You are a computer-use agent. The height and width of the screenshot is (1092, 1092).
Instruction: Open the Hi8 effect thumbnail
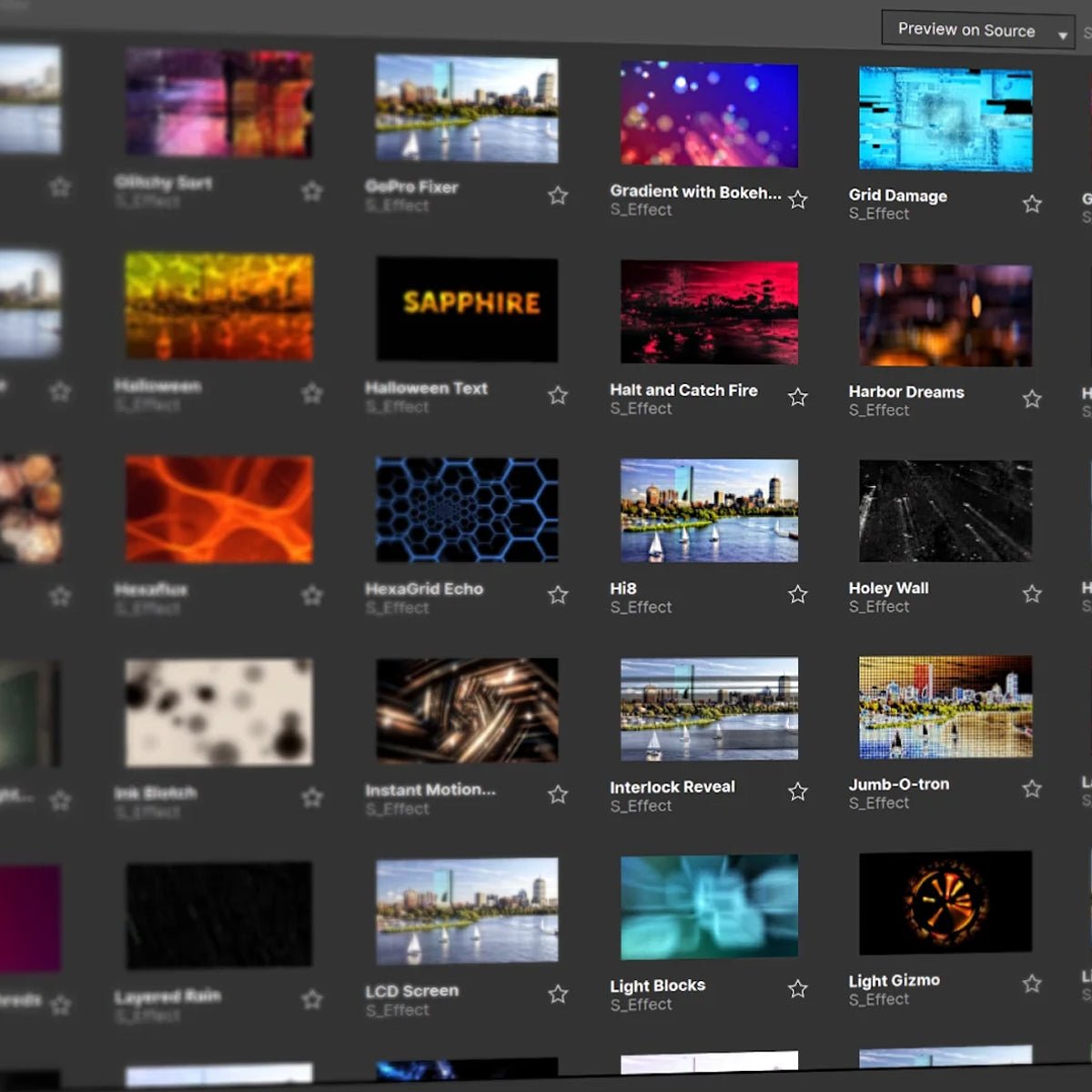point(709,510)
